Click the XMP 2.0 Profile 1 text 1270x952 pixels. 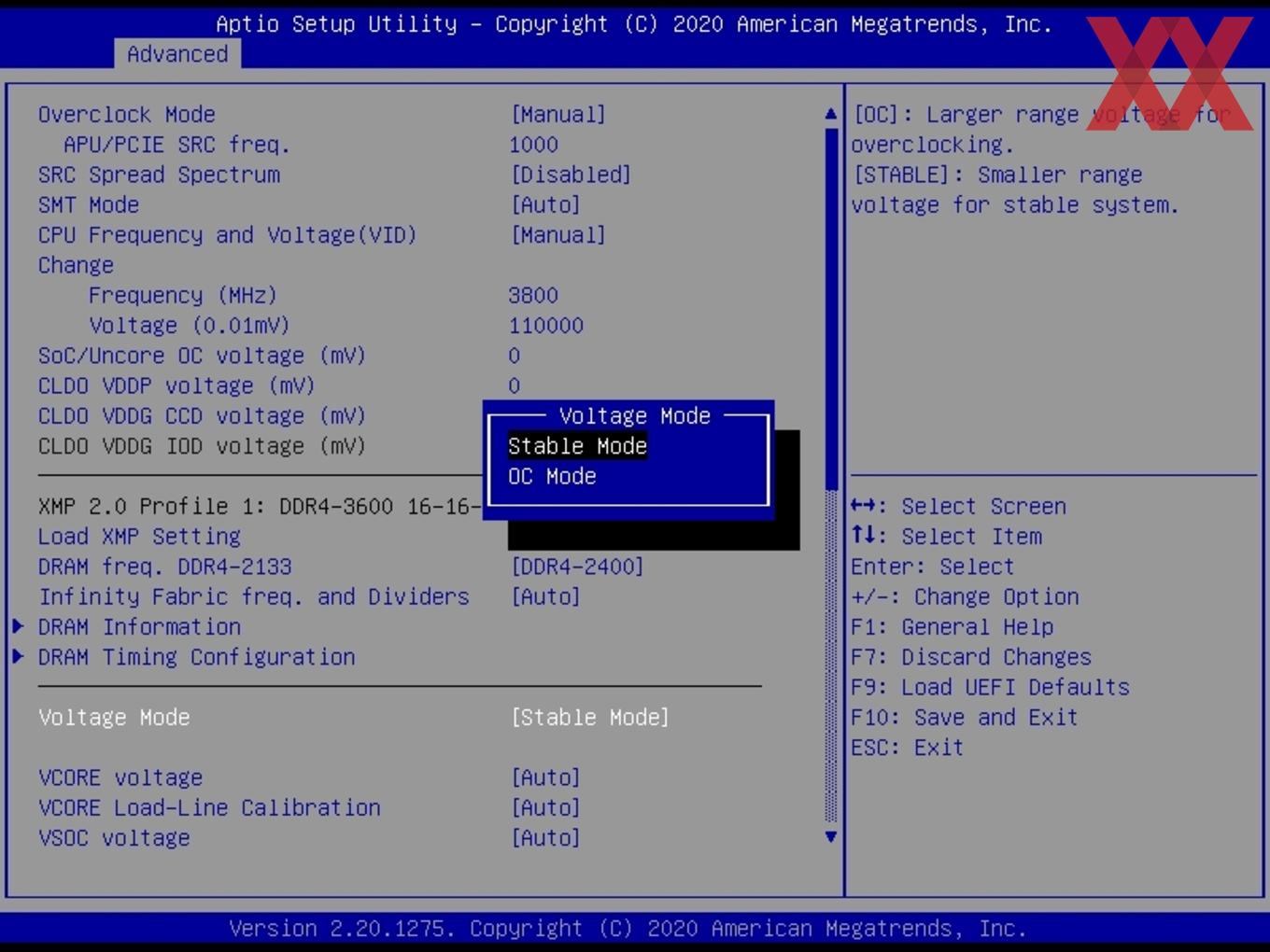tap(260, 506)
